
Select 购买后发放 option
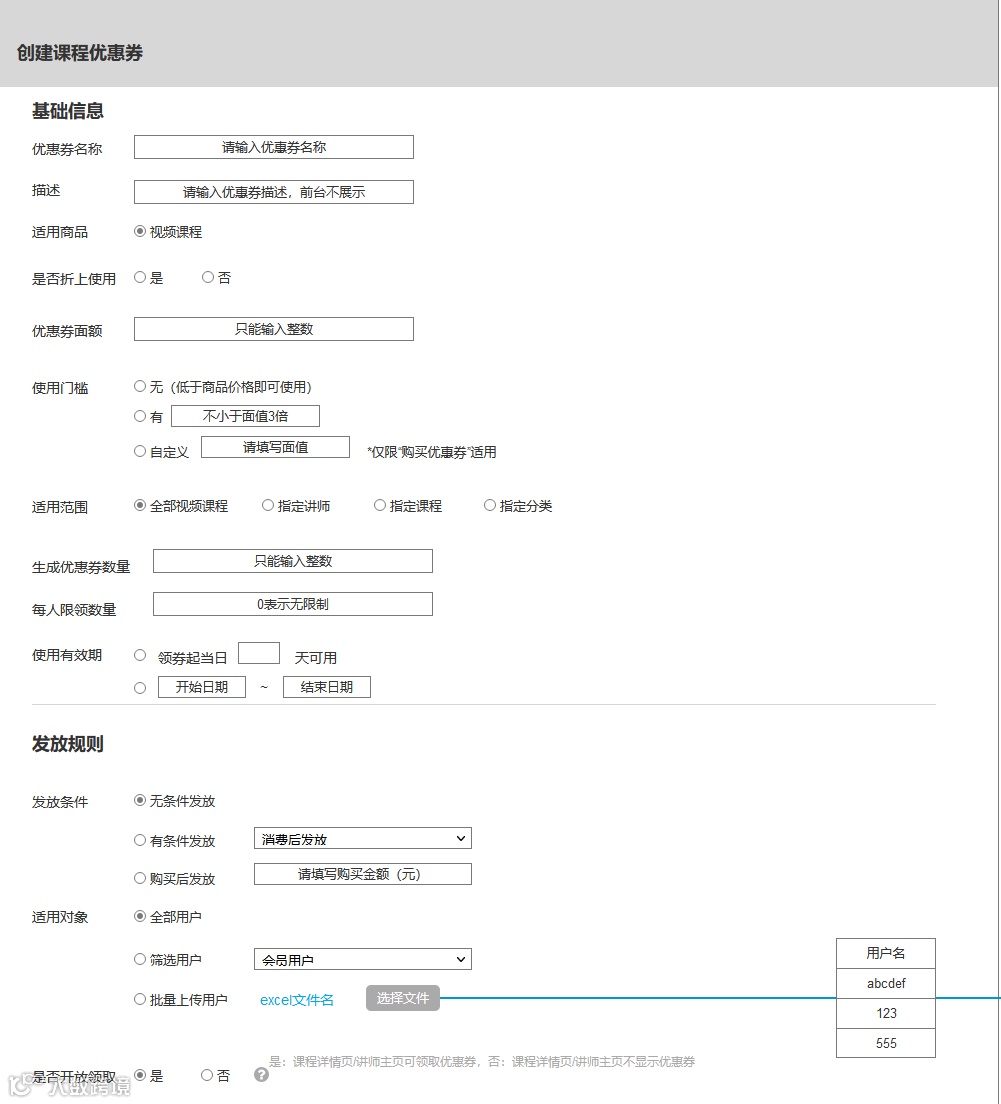(x=139, y=878)
